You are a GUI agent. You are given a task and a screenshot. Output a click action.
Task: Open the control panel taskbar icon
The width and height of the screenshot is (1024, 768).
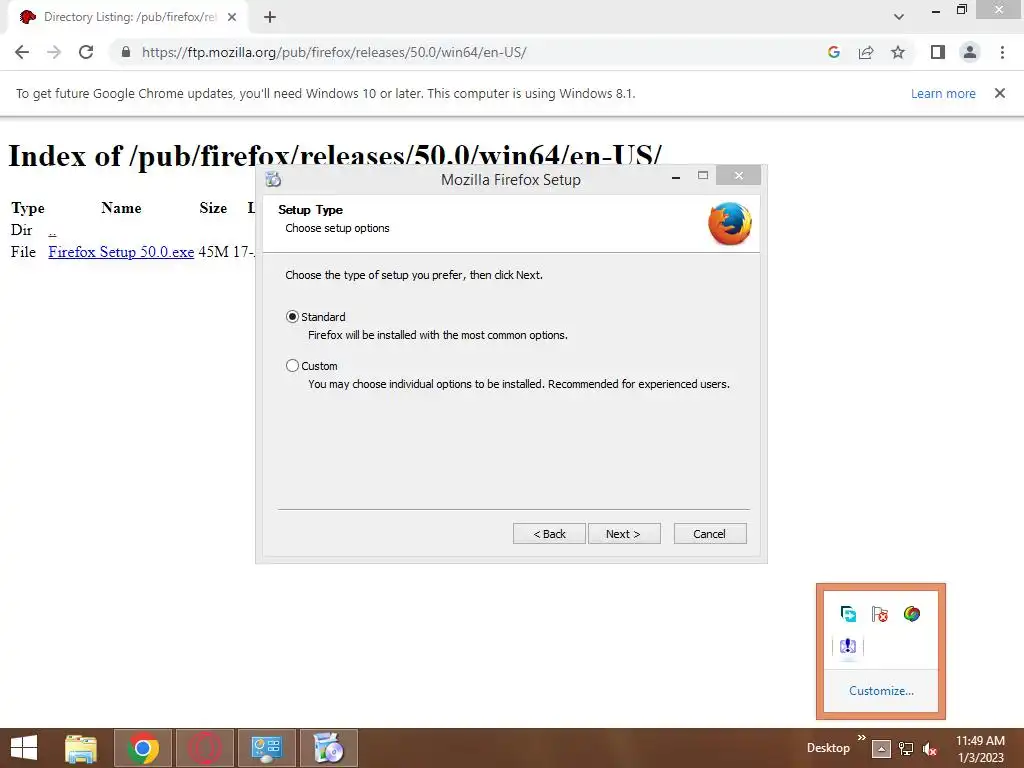[266, 748]
